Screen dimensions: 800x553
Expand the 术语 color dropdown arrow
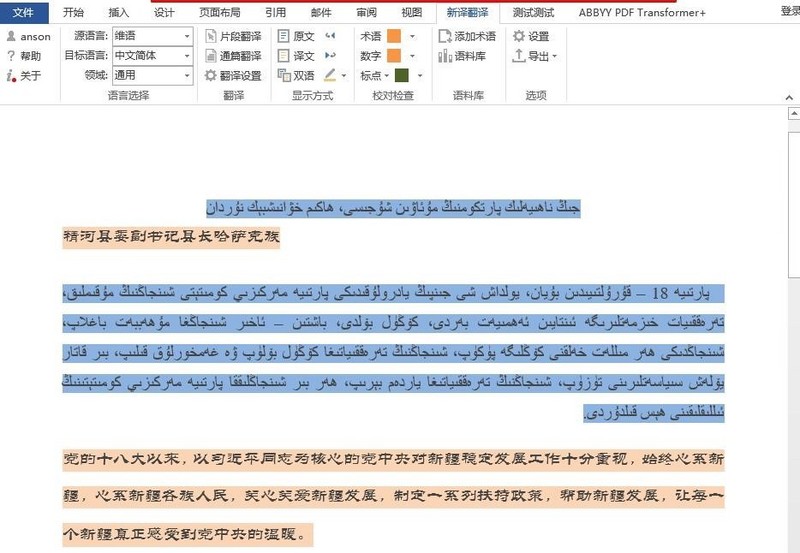click(412, 36)
